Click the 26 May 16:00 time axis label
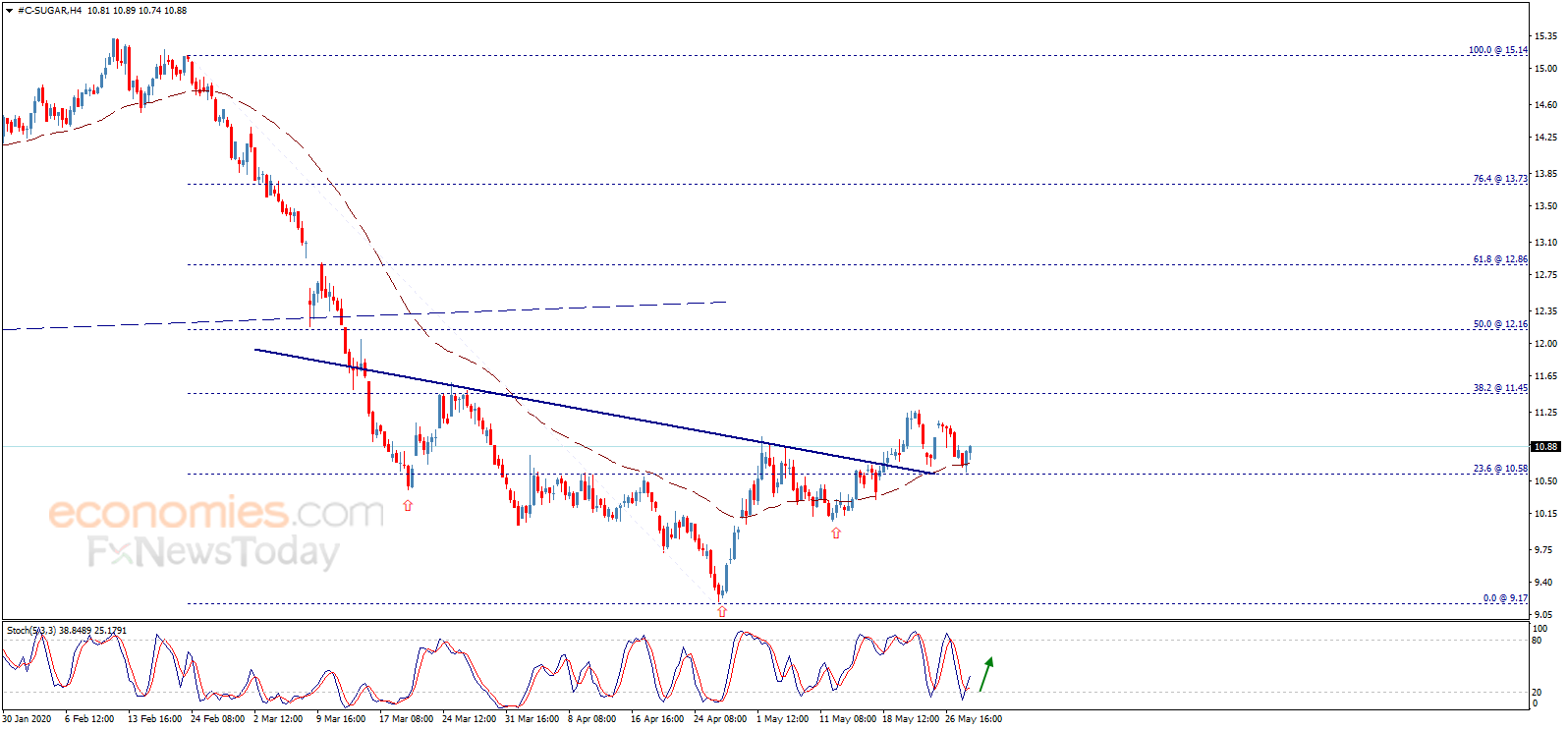The image size is (1568, 730). click(973, 719)
